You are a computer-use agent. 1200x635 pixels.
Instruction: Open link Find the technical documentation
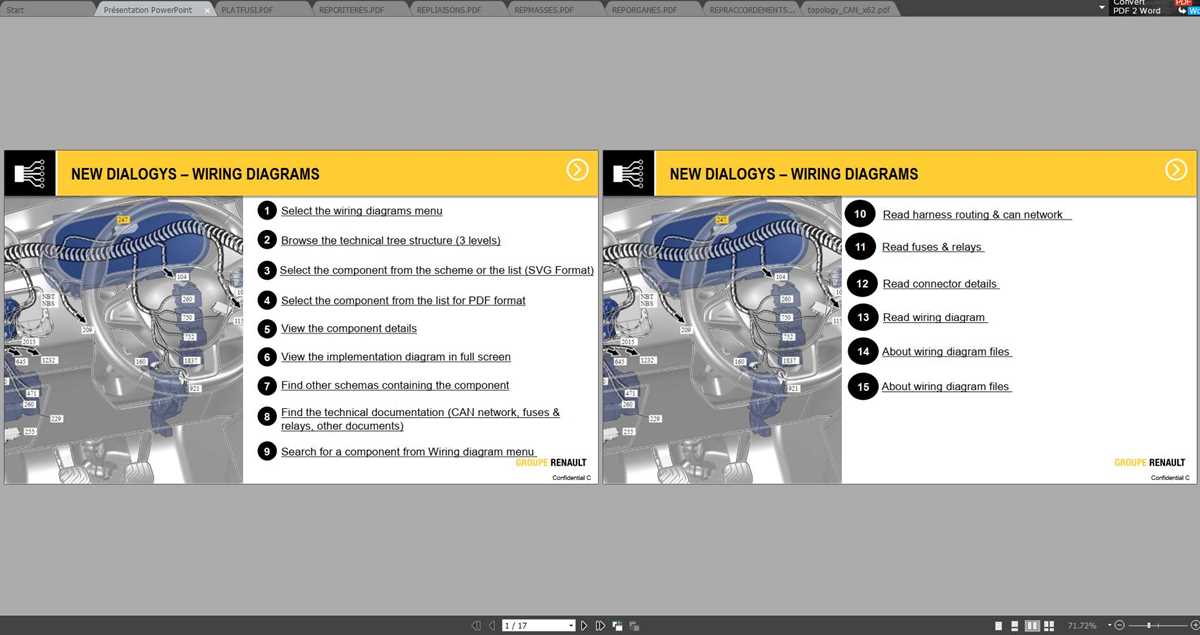420,419
